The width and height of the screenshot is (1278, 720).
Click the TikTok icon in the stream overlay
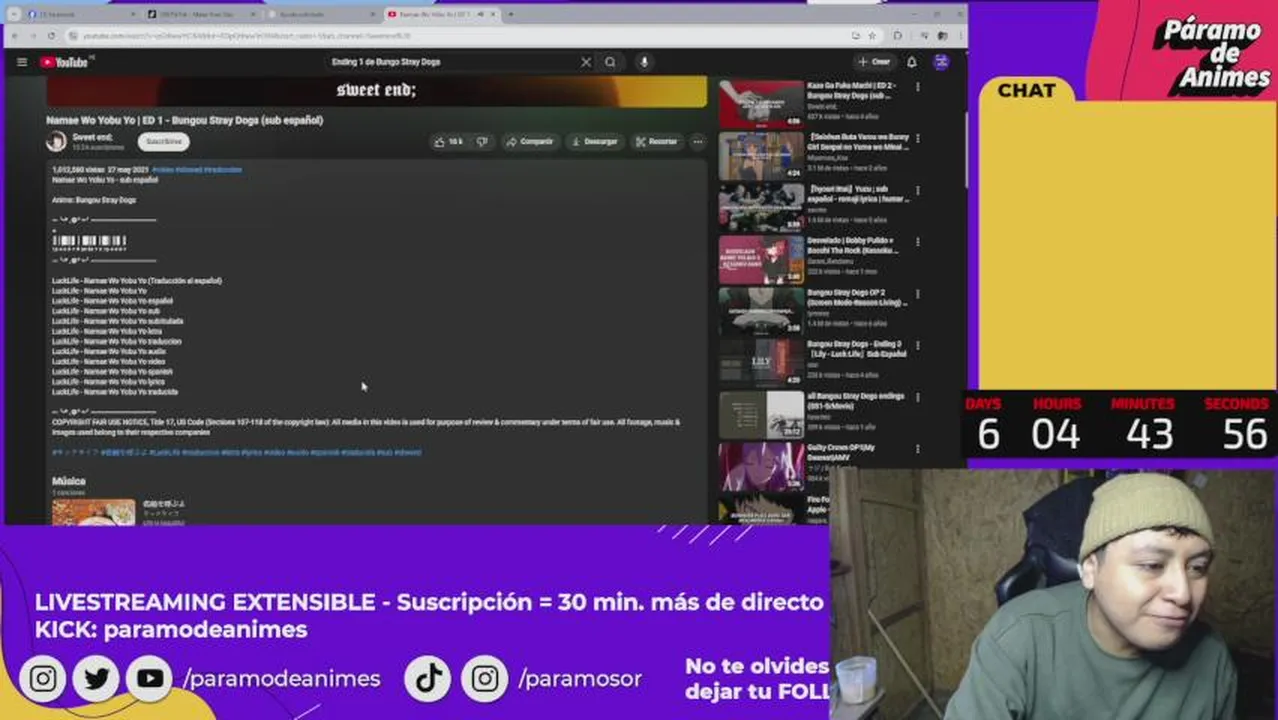(430, 679)
